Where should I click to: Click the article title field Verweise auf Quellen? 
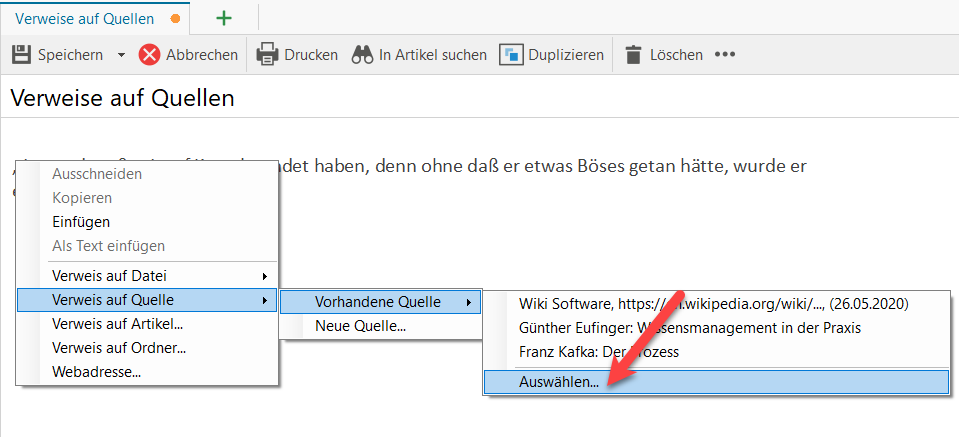coord(400,98)
